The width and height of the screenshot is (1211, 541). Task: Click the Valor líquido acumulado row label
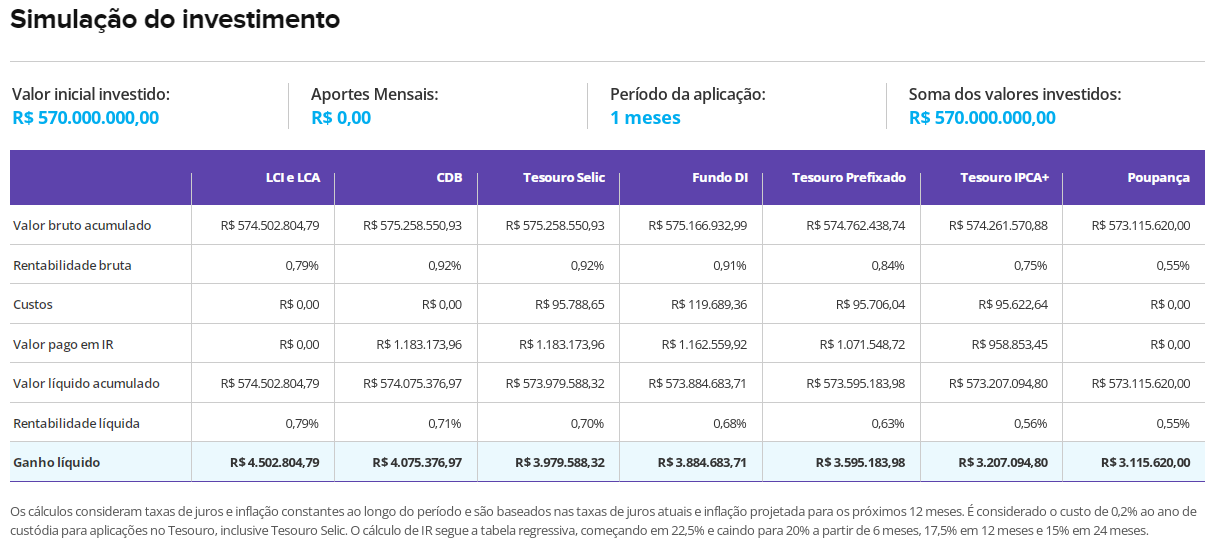click(86, 384)
